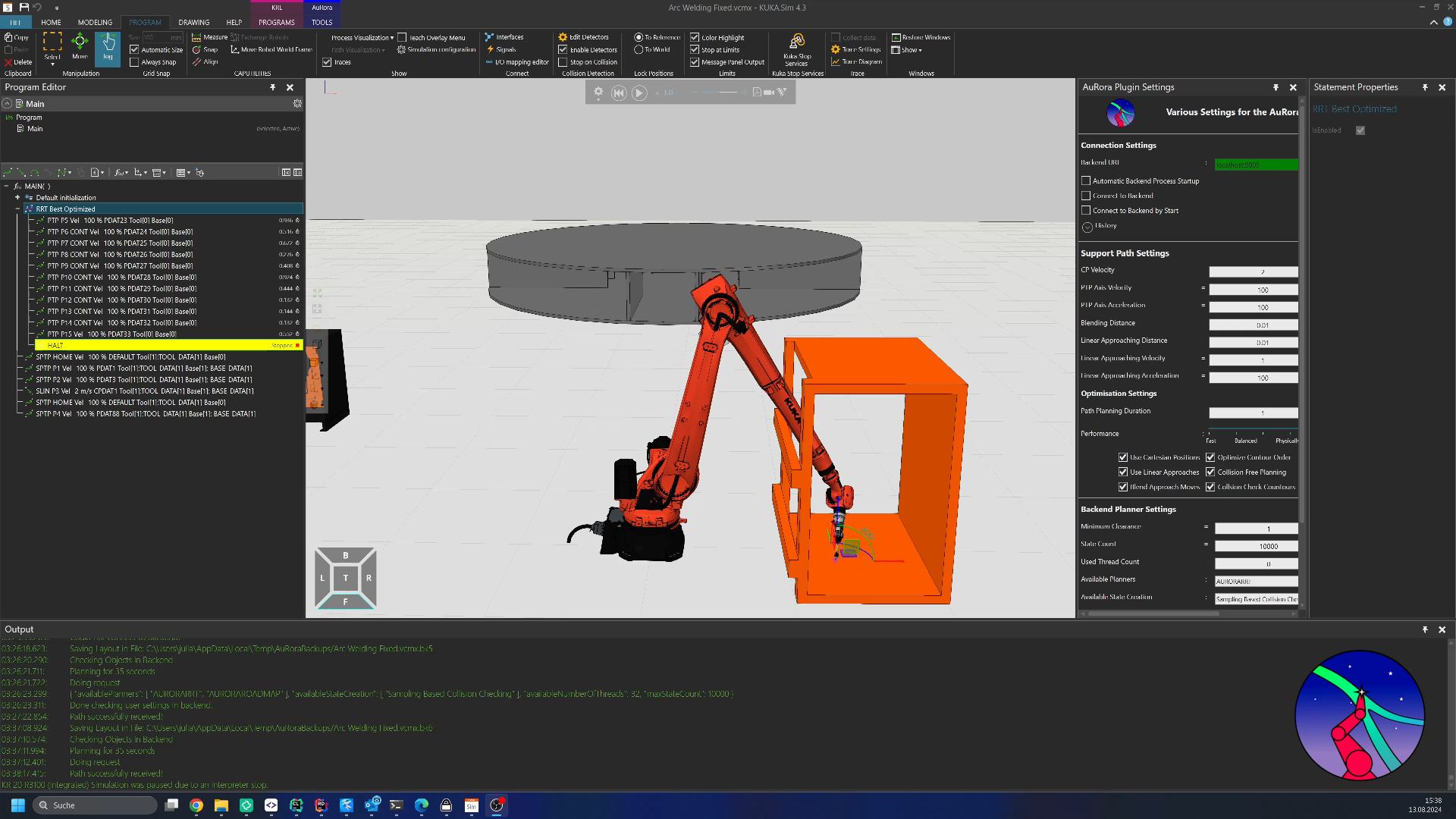
Task: Toggle Collision Free Planning checkbox
Action: pyautogui.click(x=1210, y=472)
